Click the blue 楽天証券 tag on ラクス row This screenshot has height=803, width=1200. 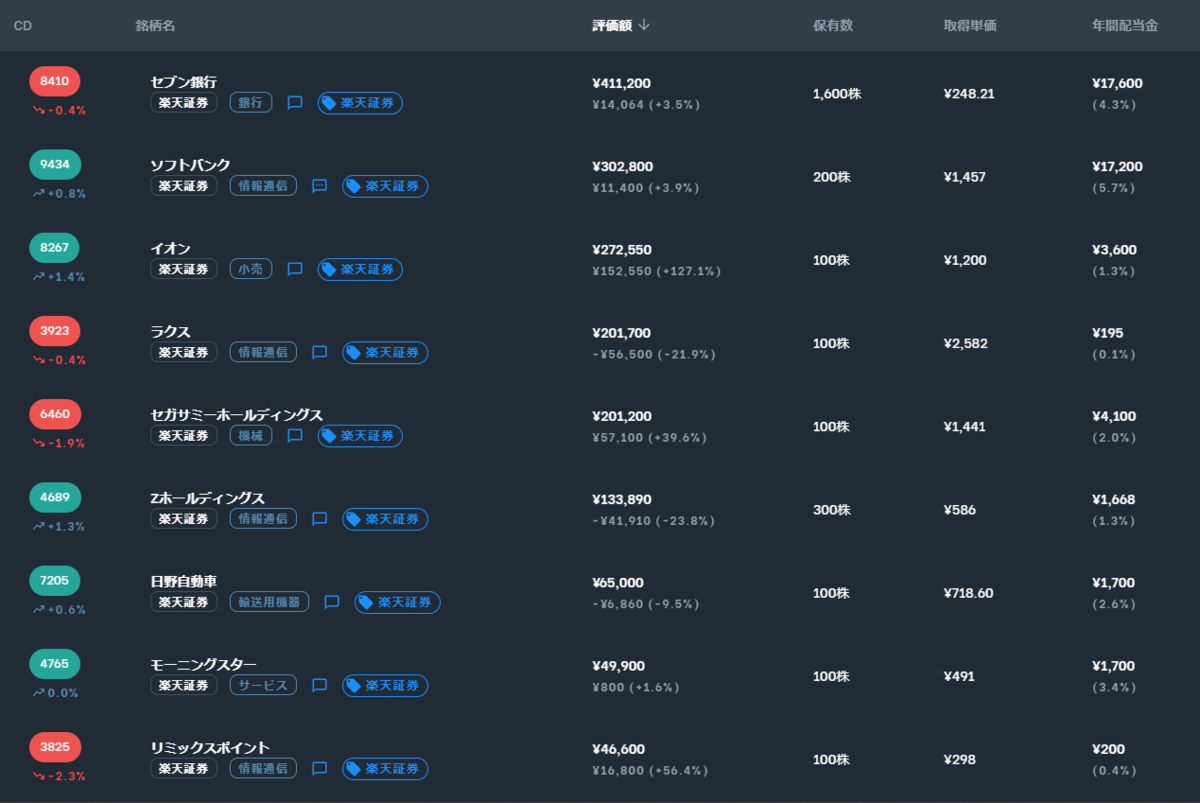(x=385, y=352)
